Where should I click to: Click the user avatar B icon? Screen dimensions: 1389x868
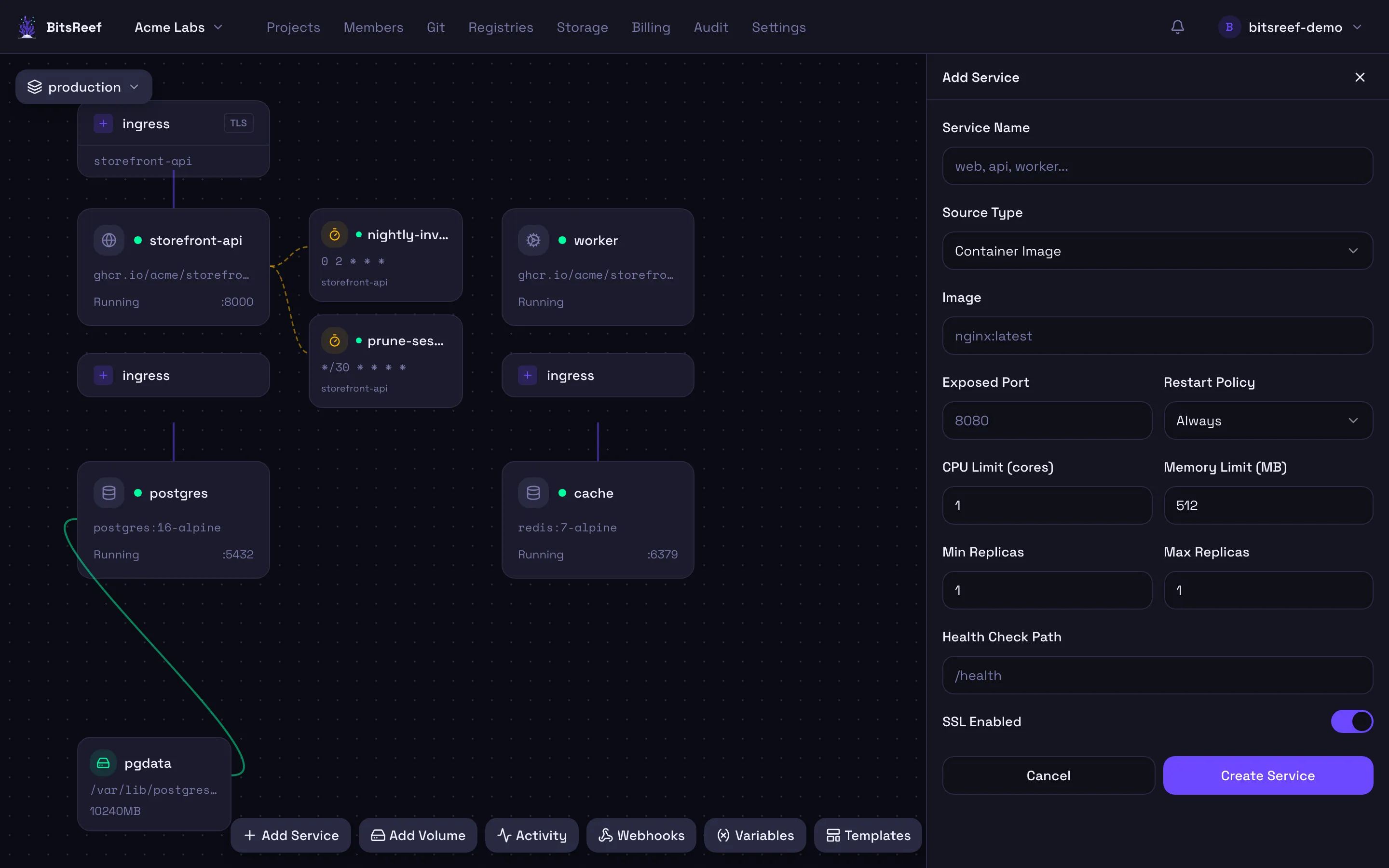(x=1229, y=27)
